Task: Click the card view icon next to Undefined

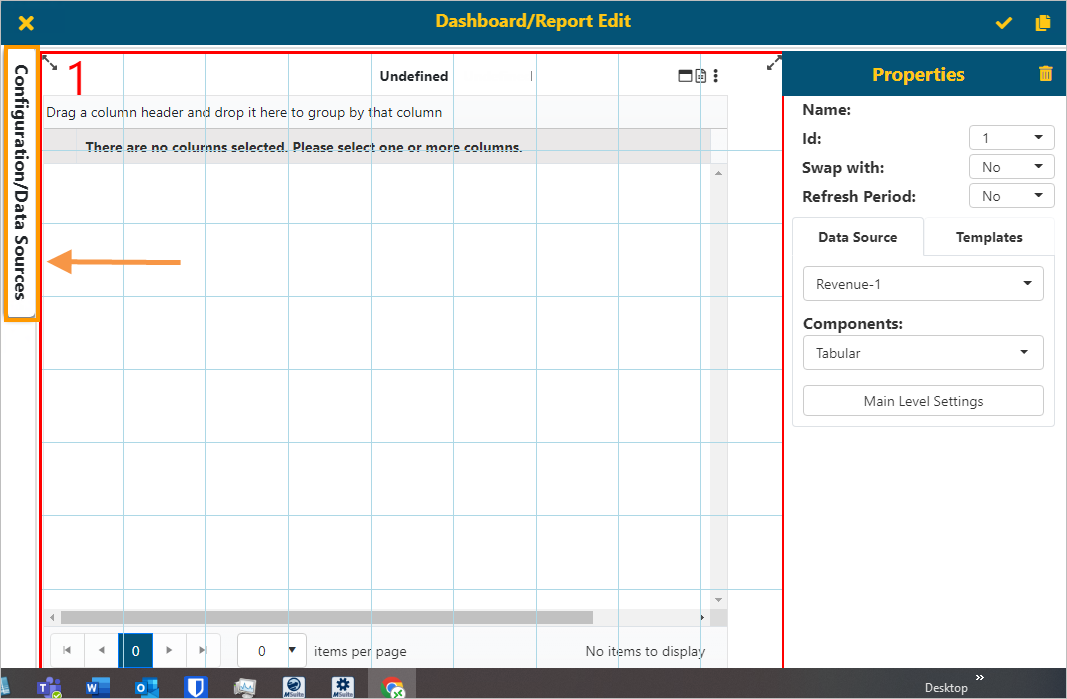Action: click(685, 75)
